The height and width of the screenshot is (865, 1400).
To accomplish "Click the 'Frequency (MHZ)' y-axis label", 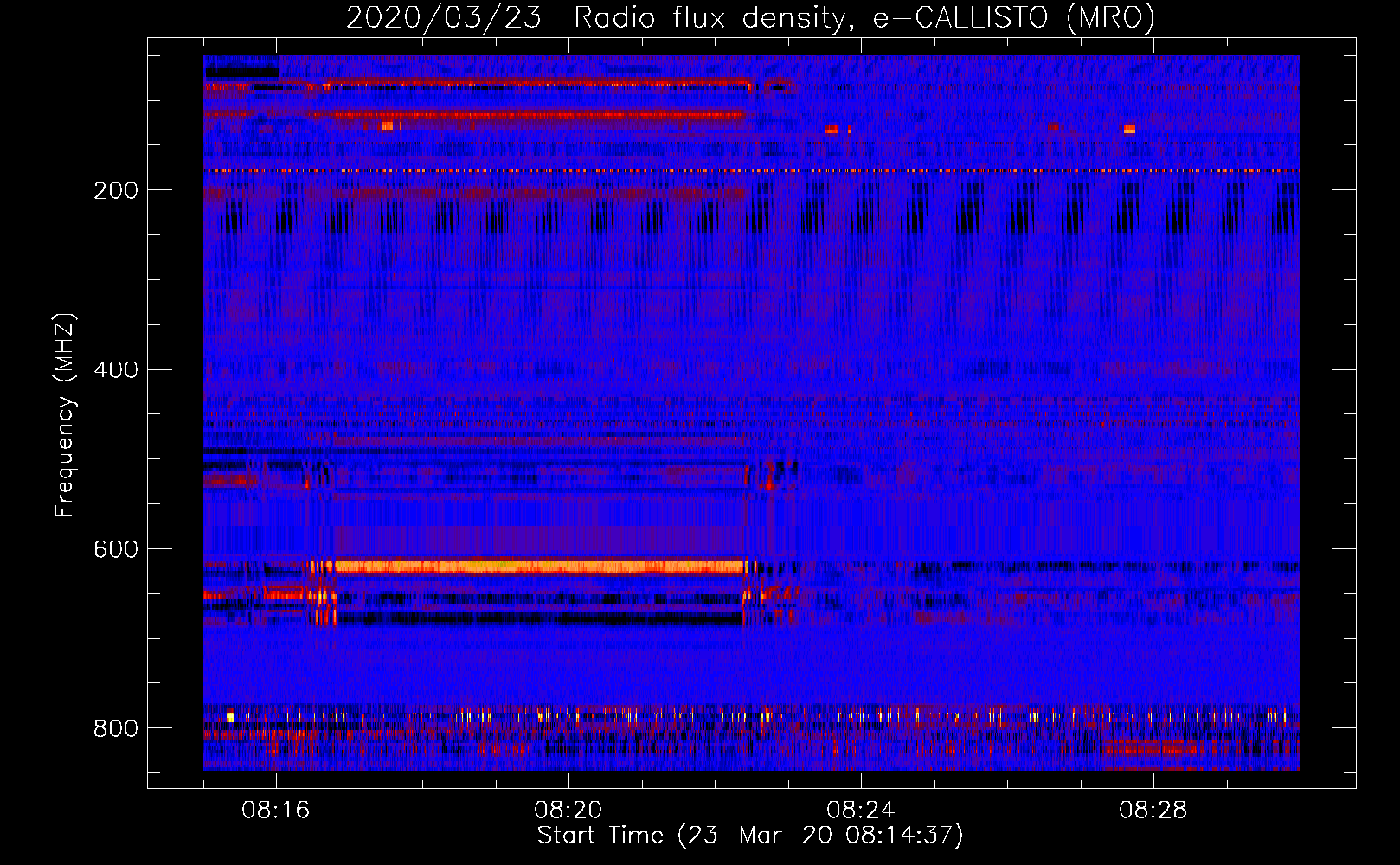I will pyautogui.click(x=64, y=415).
